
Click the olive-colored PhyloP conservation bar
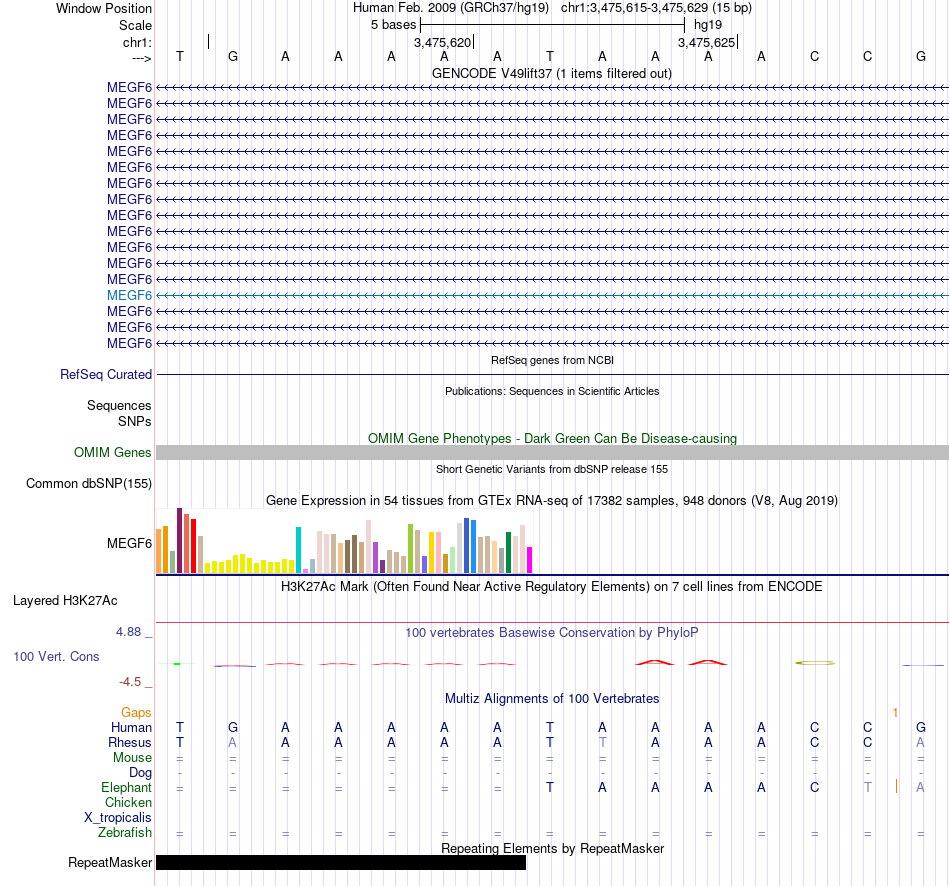click(815, 663)
